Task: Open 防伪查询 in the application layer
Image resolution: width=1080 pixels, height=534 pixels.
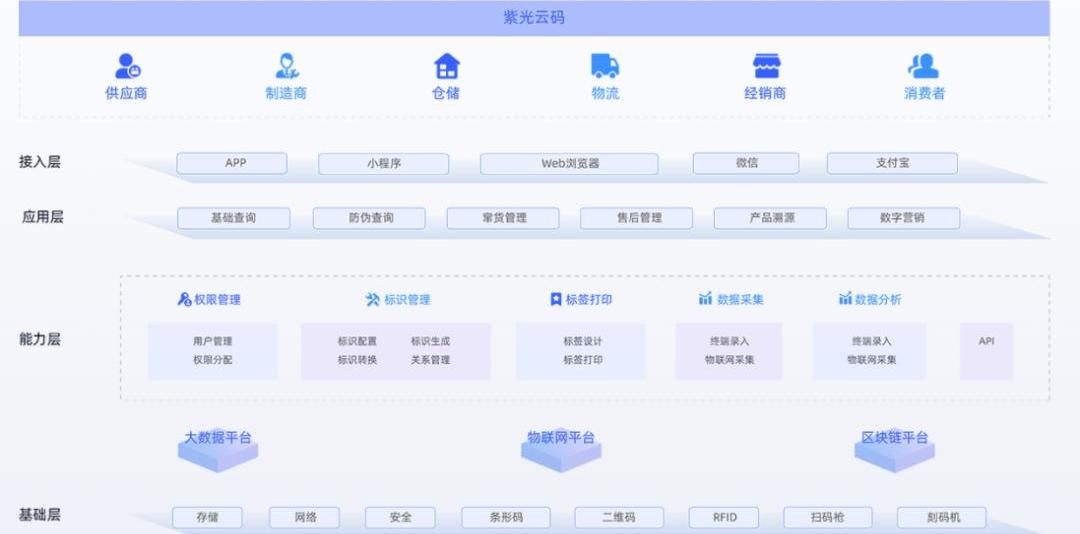Action: [x=370, y=218]
